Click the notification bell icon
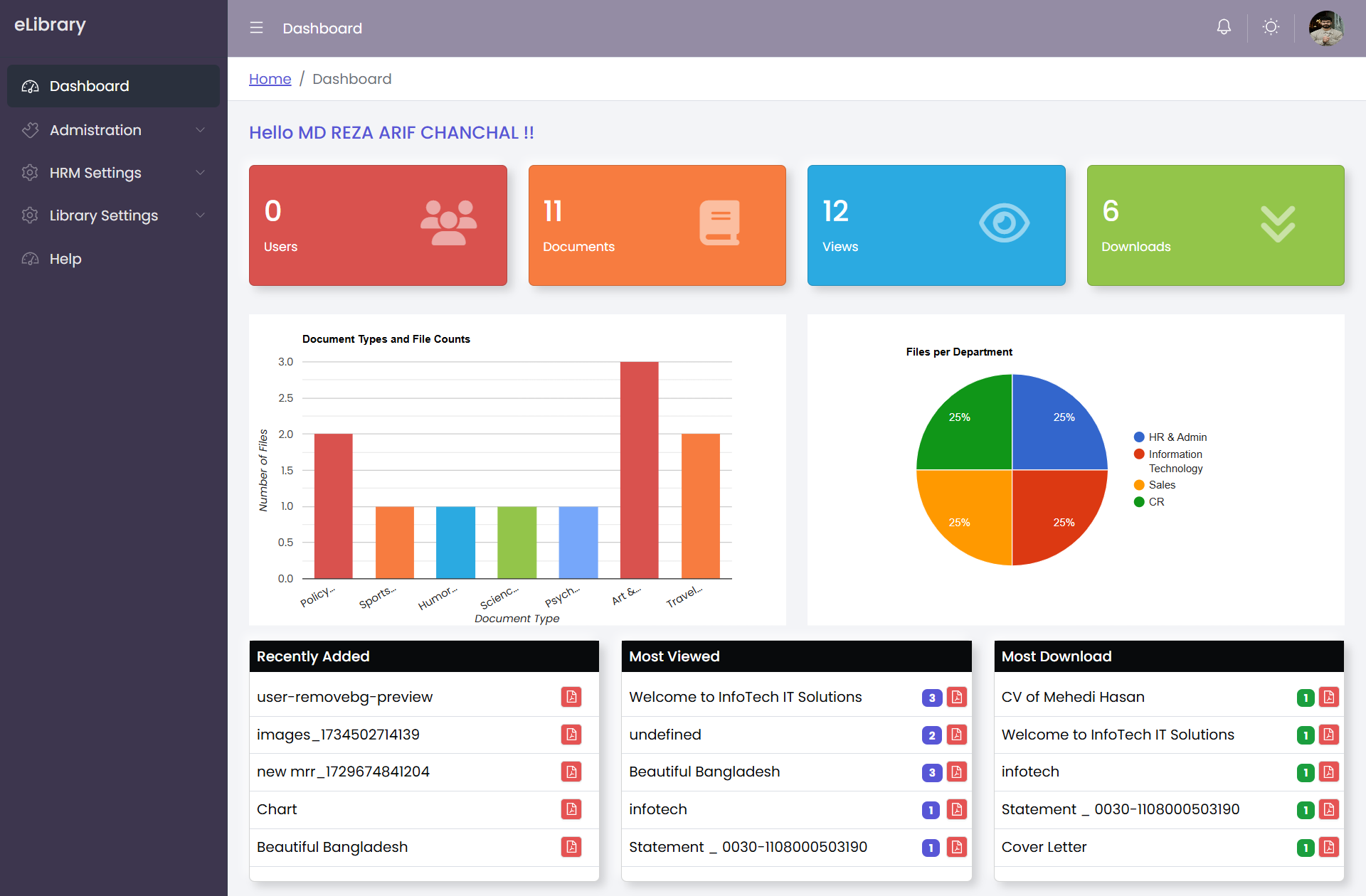This screenshot has height=896, width=1366. 1224,27
